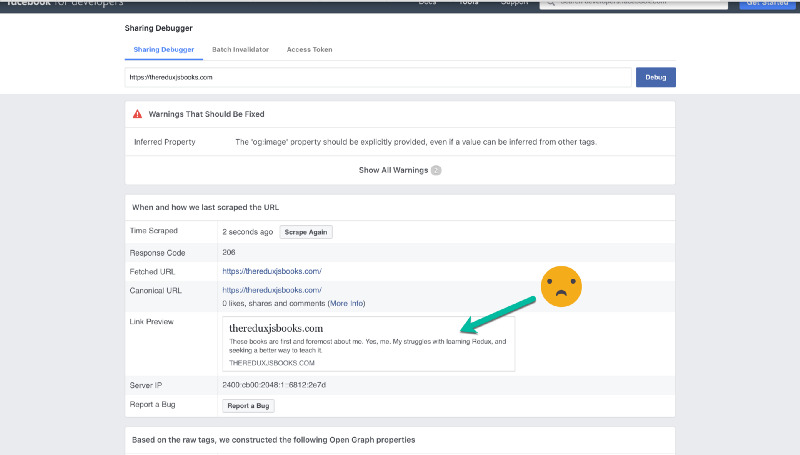
Task: Click the Time Scraped label
Action: click(154, 231)
